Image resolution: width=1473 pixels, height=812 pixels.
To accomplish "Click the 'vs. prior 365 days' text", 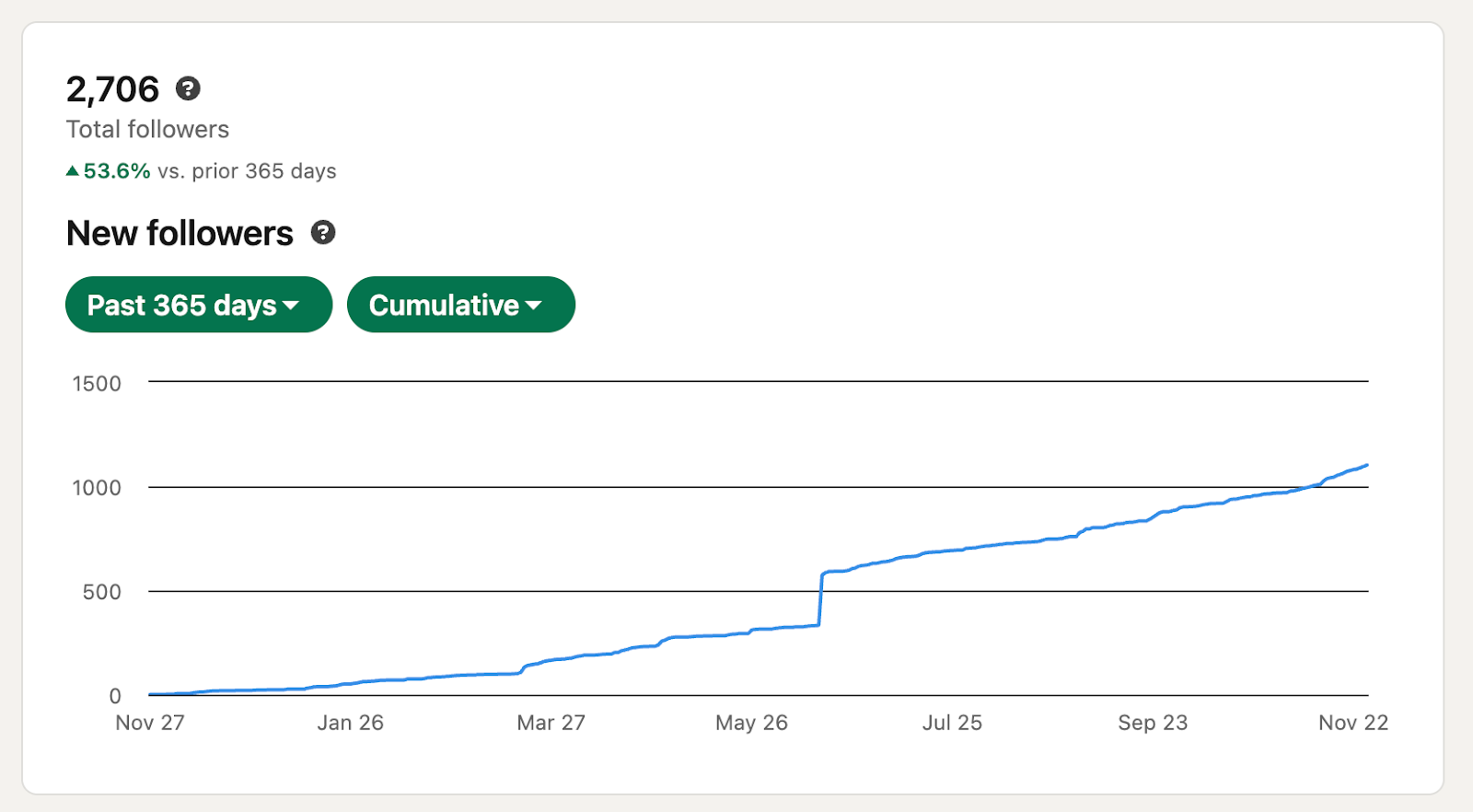I will click(x=247, y=171).
